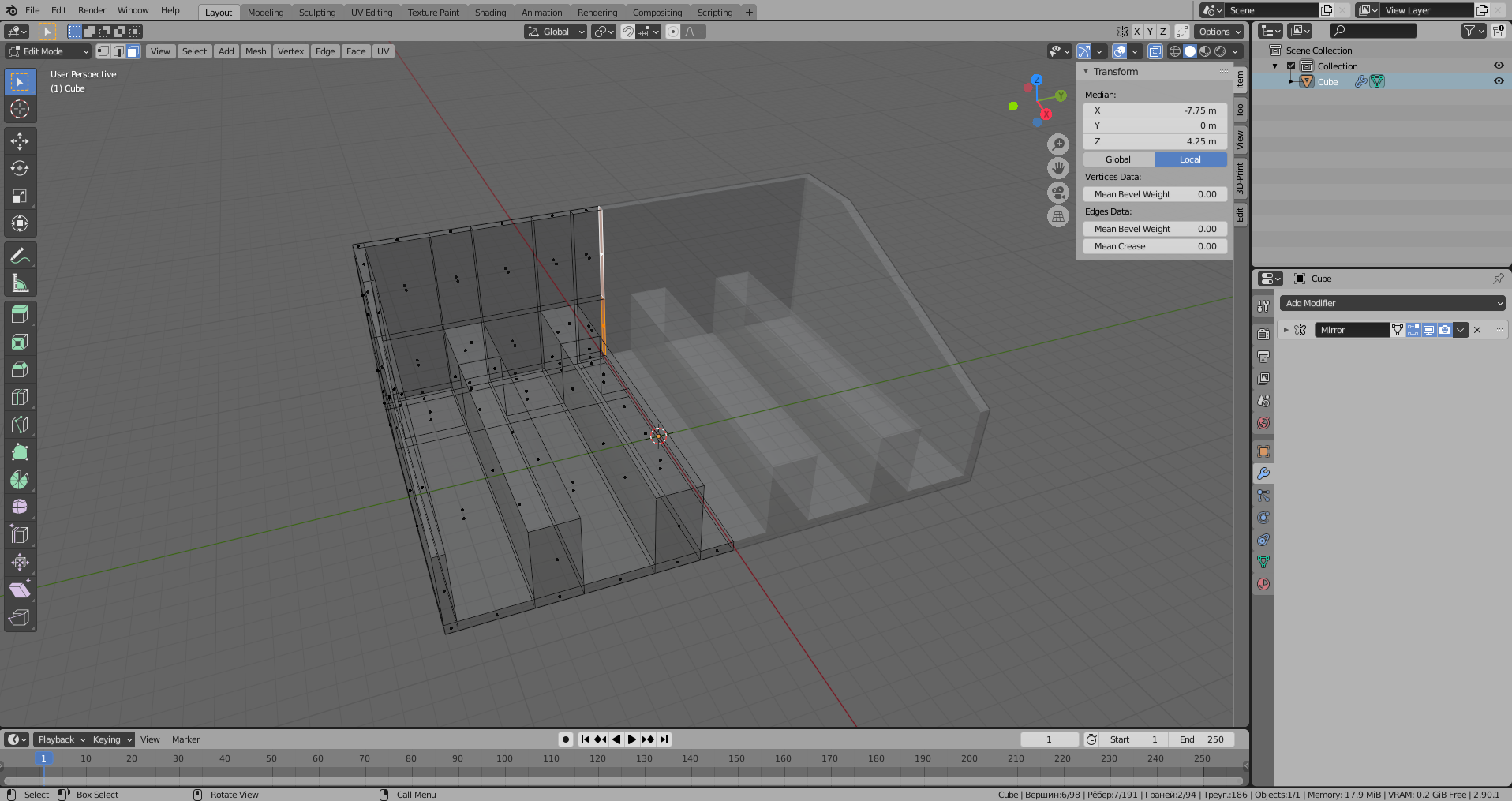Choose the Measure tool
Screen dimensions: 1512x801
(20, 283)
